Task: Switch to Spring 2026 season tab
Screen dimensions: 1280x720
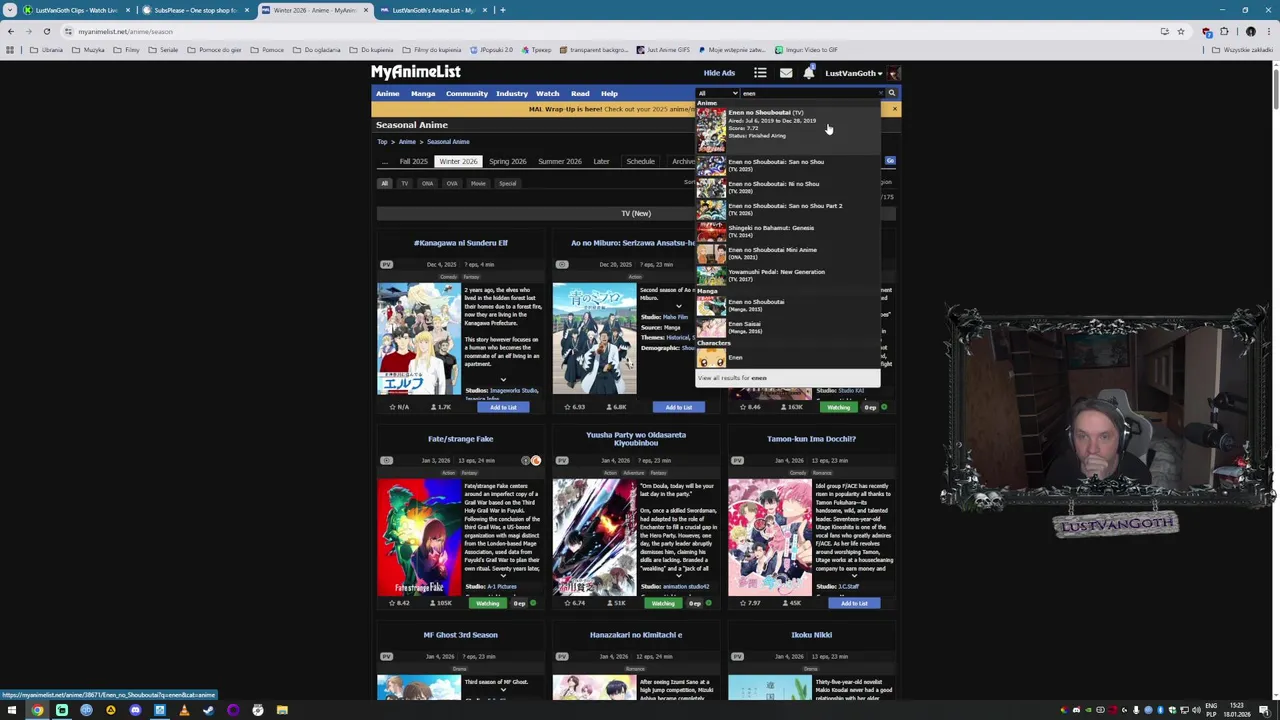Action: [507, 161]
